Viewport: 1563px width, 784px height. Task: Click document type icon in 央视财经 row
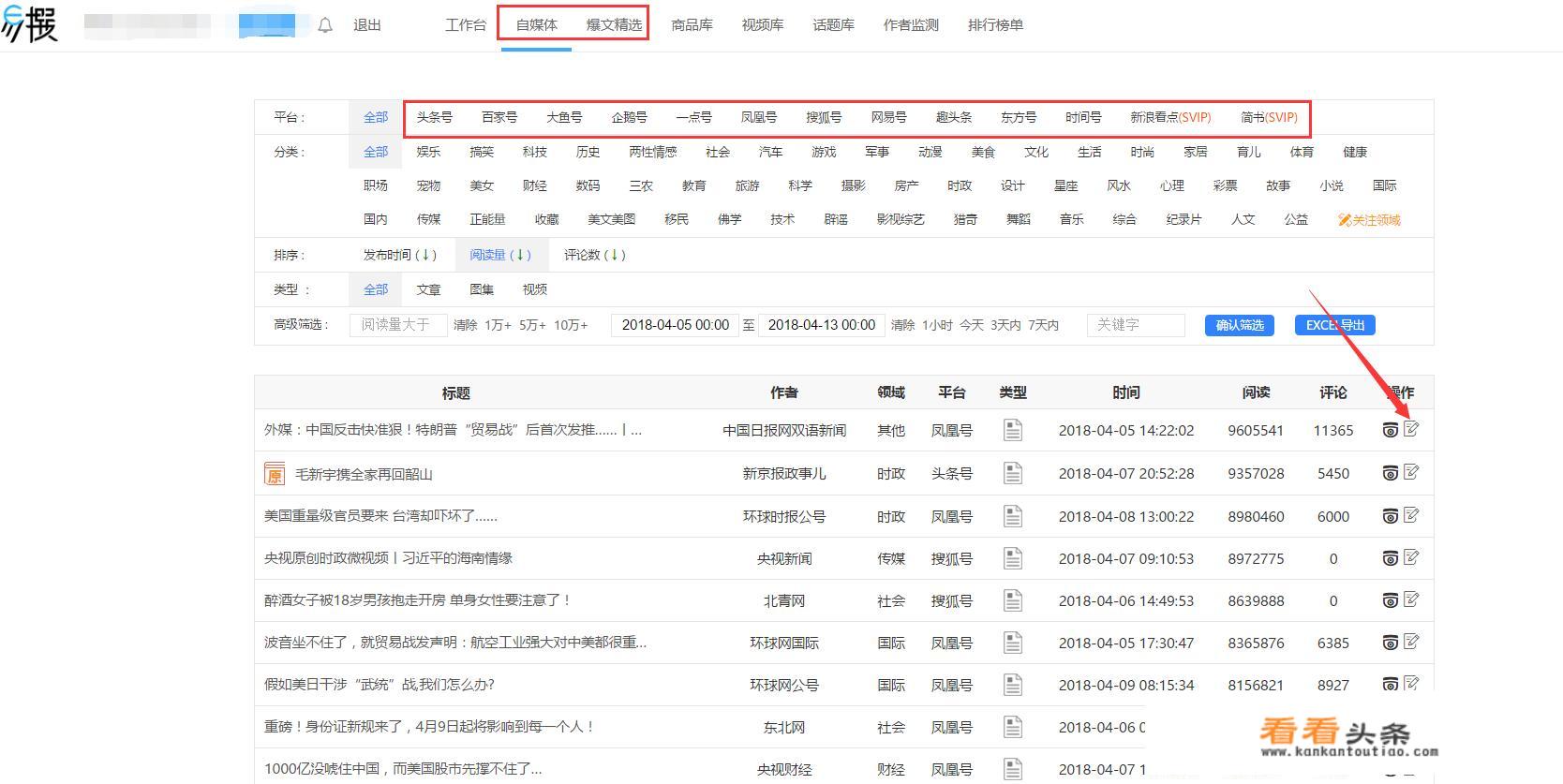tap(1013, 769)
